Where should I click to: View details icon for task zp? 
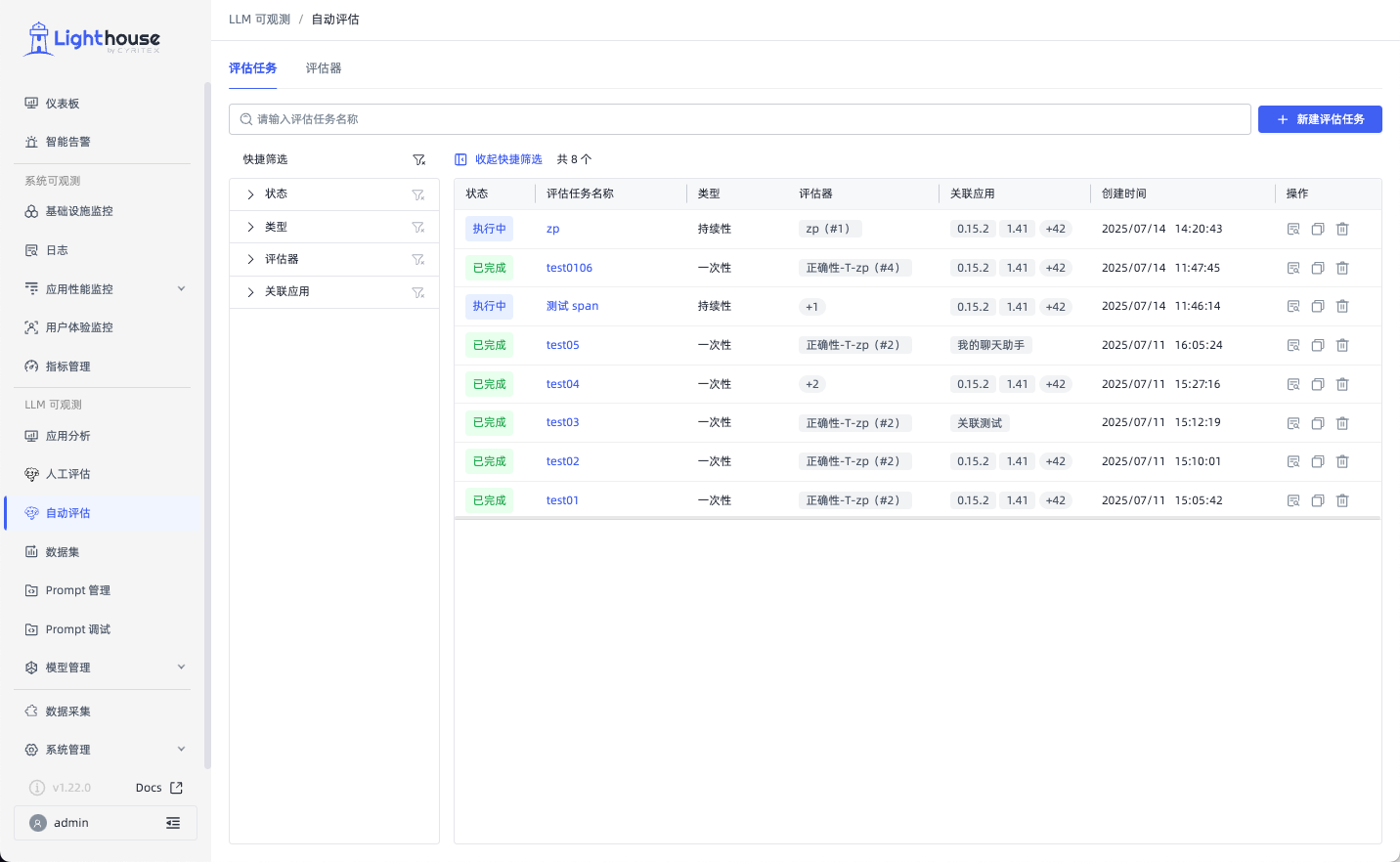point(1293,229)
